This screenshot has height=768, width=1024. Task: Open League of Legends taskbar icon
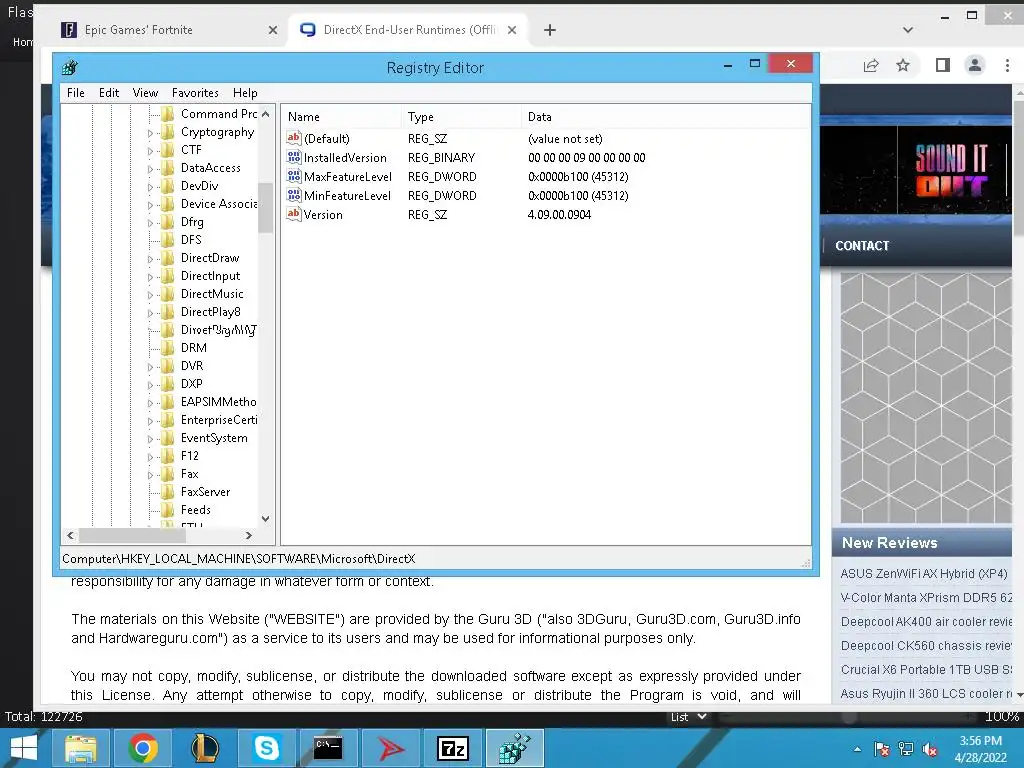click(204, 748)
